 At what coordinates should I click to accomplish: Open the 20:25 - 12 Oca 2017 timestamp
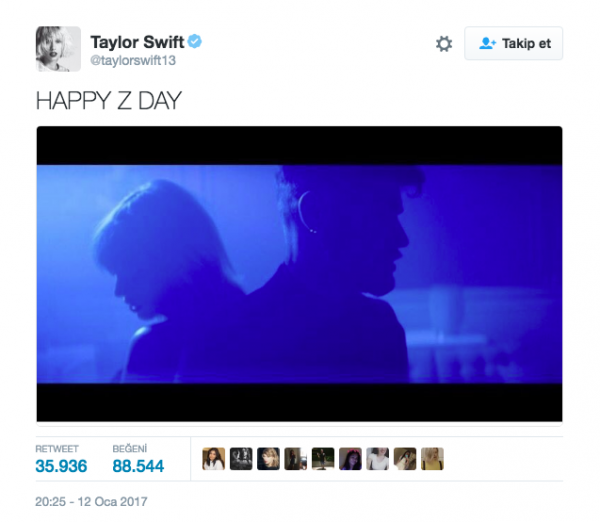click(91, 502)
